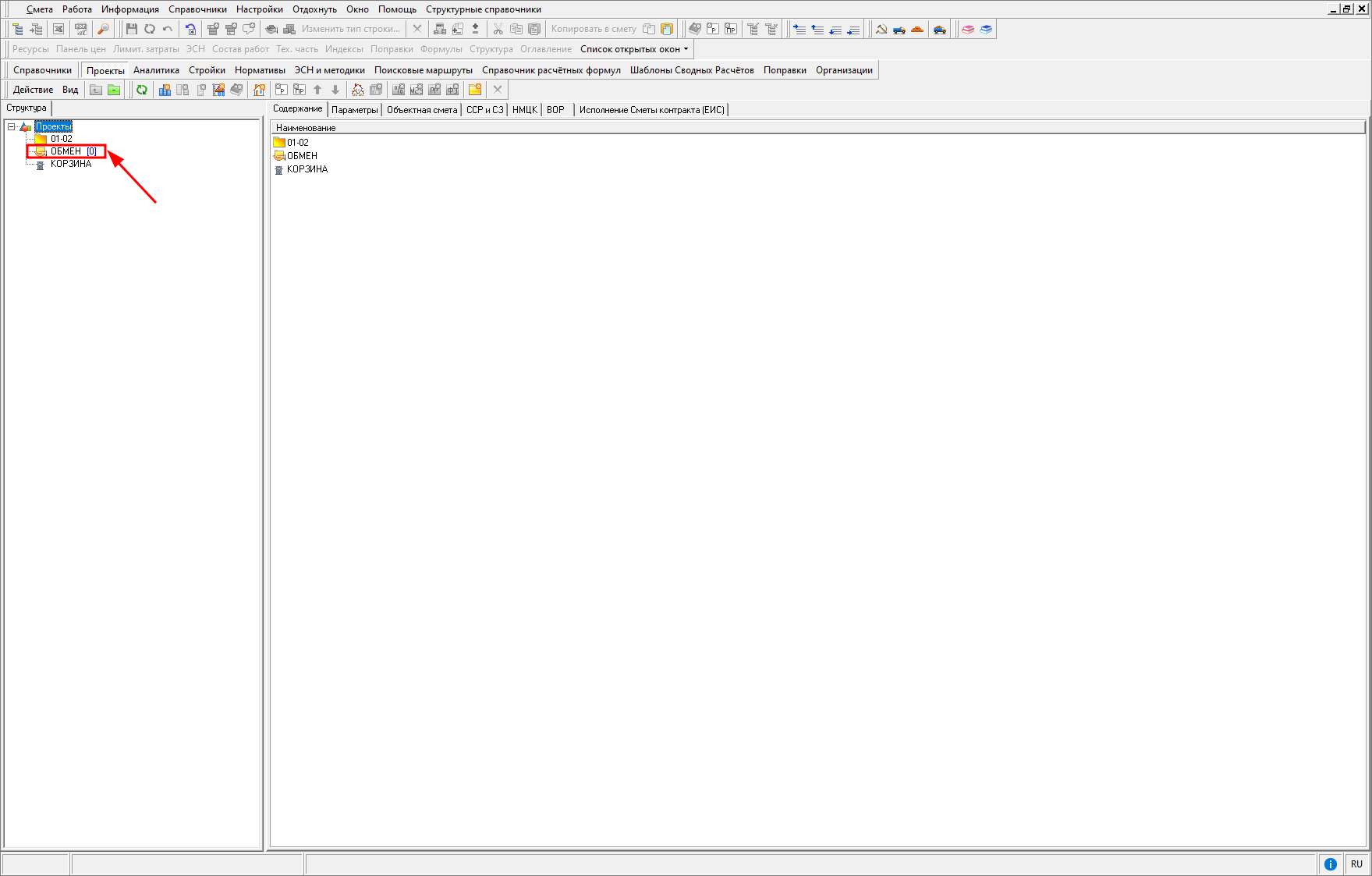Click the ФЗ icon in projects toolbar

tap(452, 90)
